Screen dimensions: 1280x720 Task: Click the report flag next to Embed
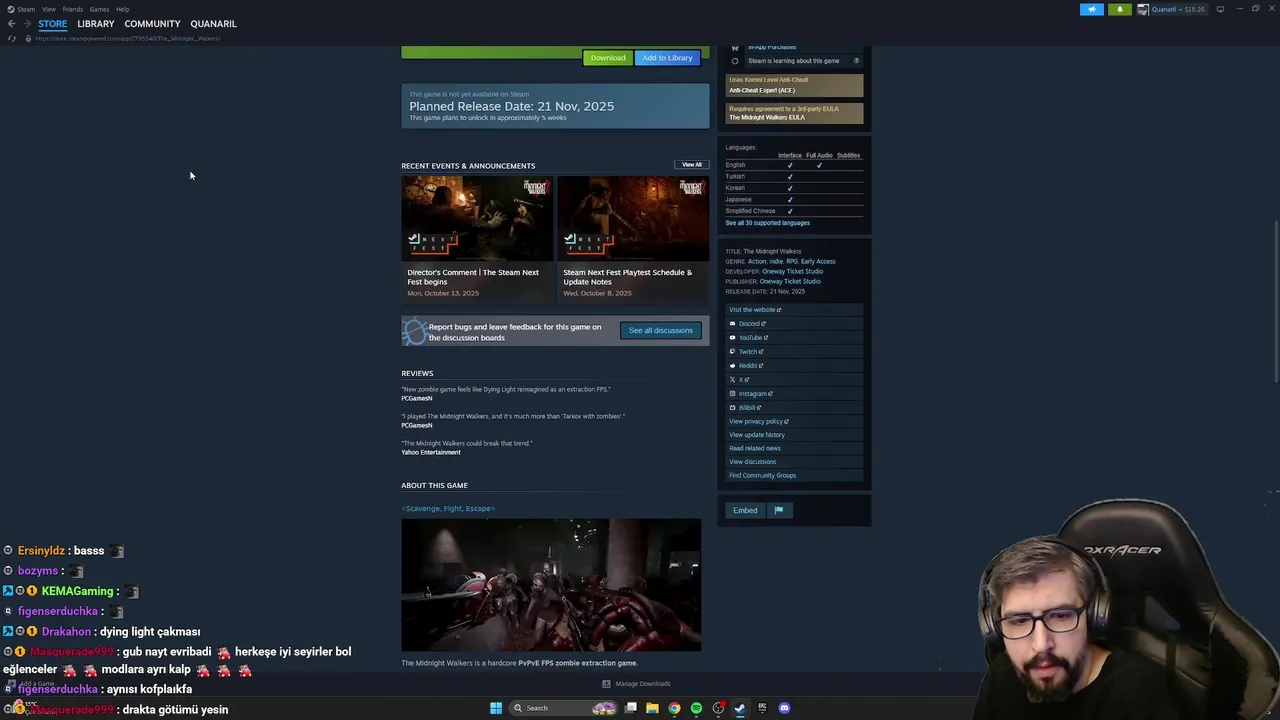[x=778, y=510]
